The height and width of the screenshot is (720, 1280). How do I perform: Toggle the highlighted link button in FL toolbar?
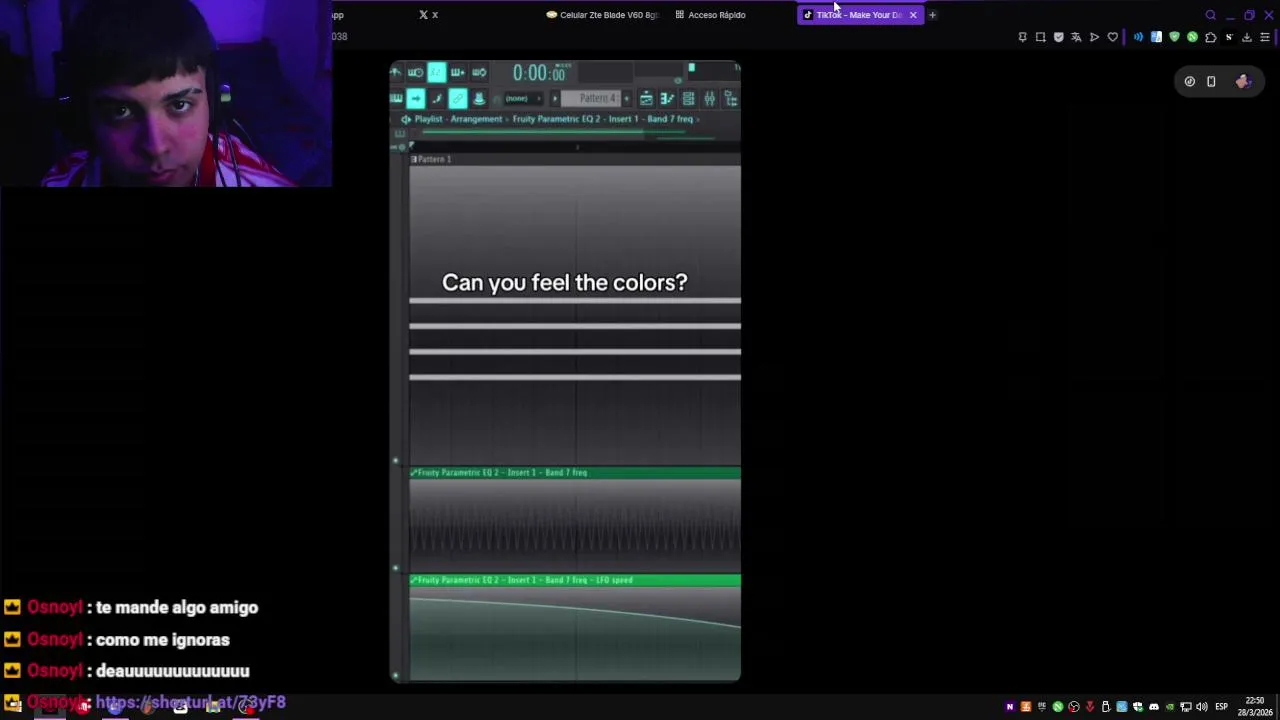[x=457, y=98]
